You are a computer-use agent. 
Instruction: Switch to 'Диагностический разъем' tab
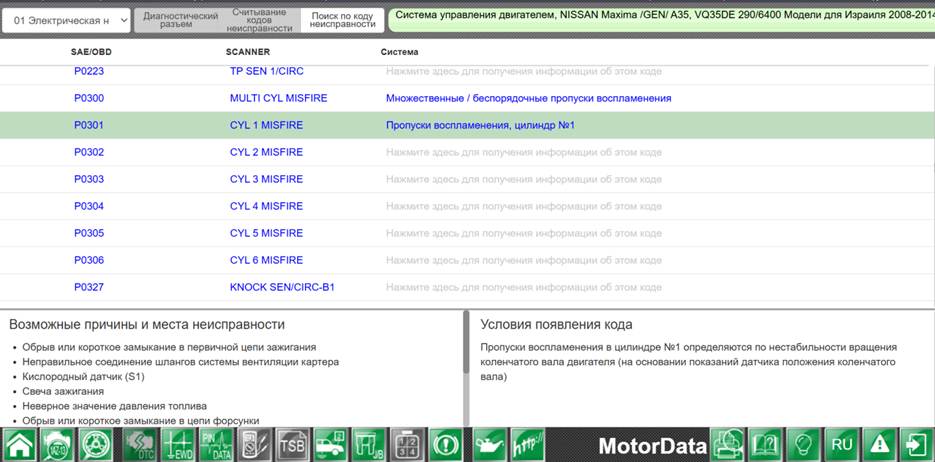click(181, 20)
